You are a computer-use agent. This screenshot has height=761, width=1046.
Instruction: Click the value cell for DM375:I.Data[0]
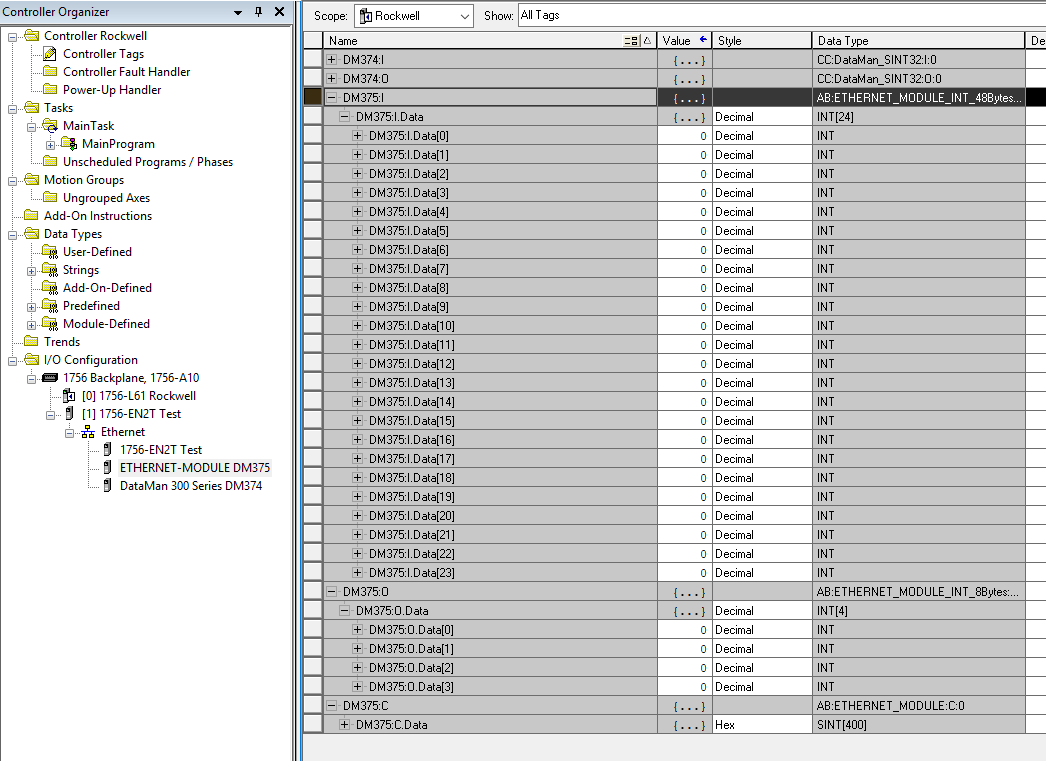tap(684, 136)
